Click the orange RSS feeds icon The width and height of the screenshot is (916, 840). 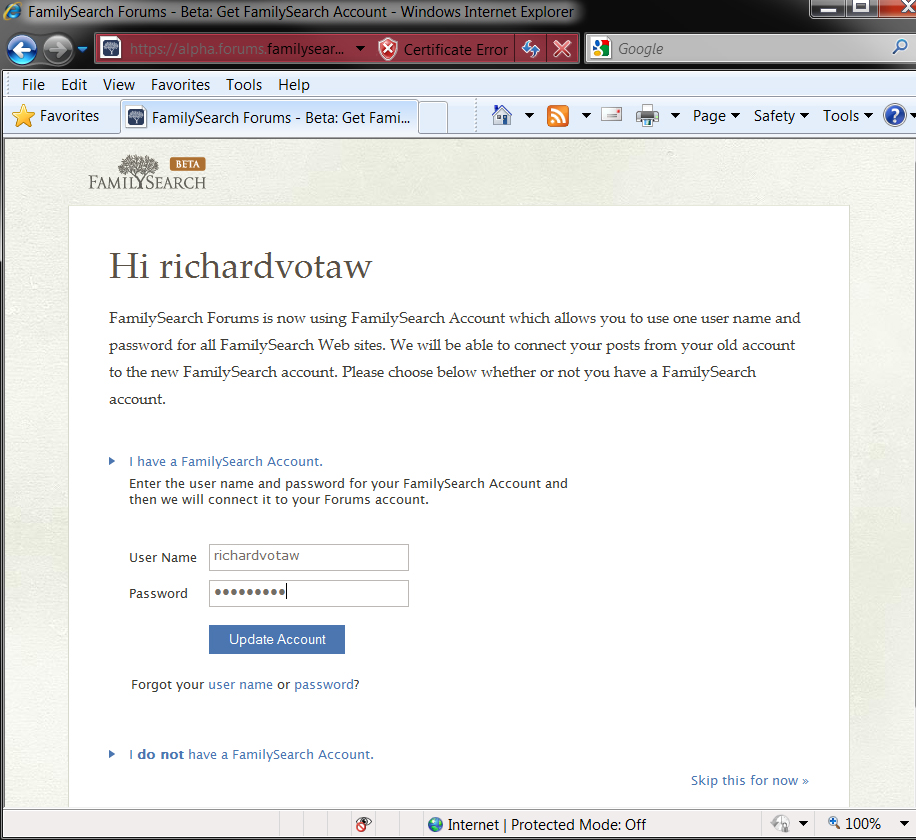click(558, 116)
